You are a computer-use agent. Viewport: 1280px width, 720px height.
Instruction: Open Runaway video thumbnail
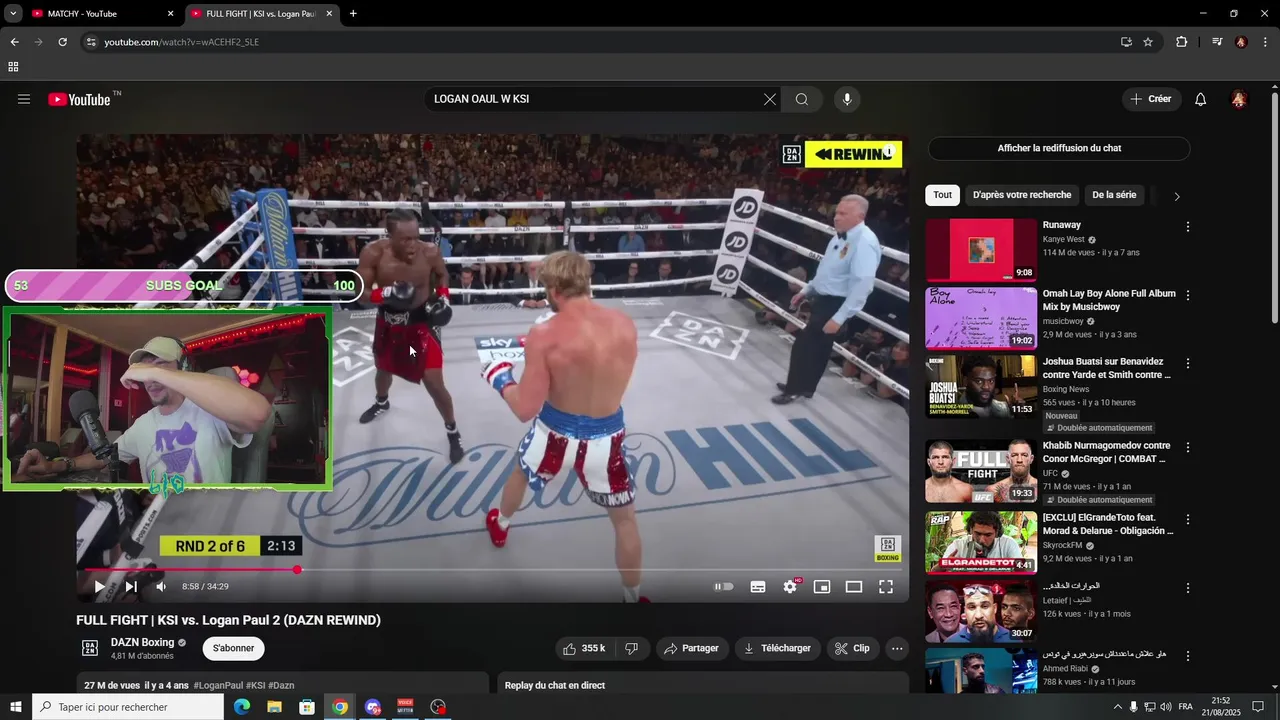981,250
